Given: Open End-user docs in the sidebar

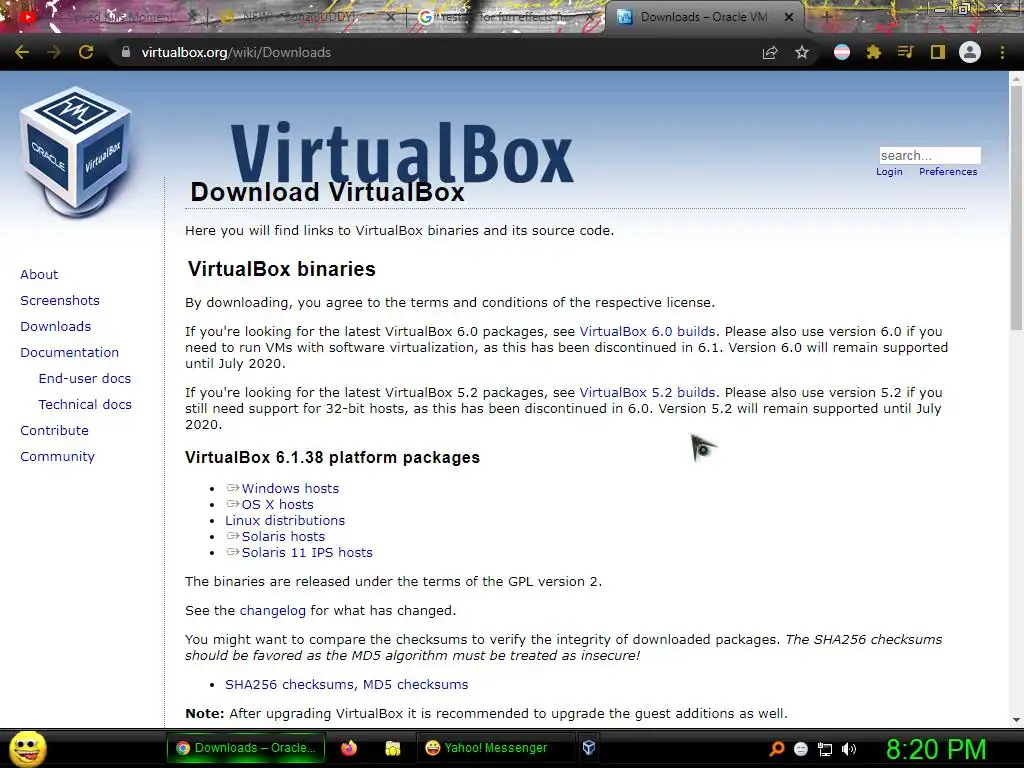Looking at the screenshot, I should coord(85,379).
